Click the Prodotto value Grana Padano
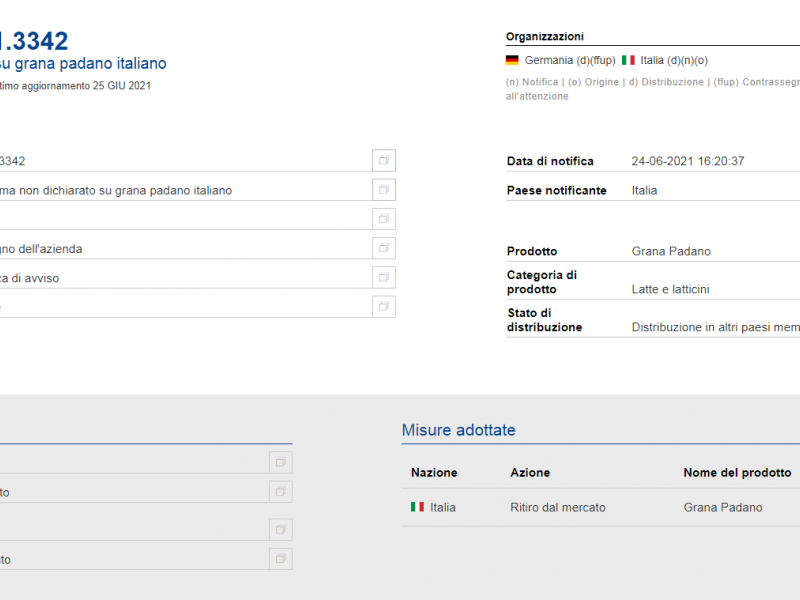The width and height of the screenshot is (800, 600). point(671,251)
